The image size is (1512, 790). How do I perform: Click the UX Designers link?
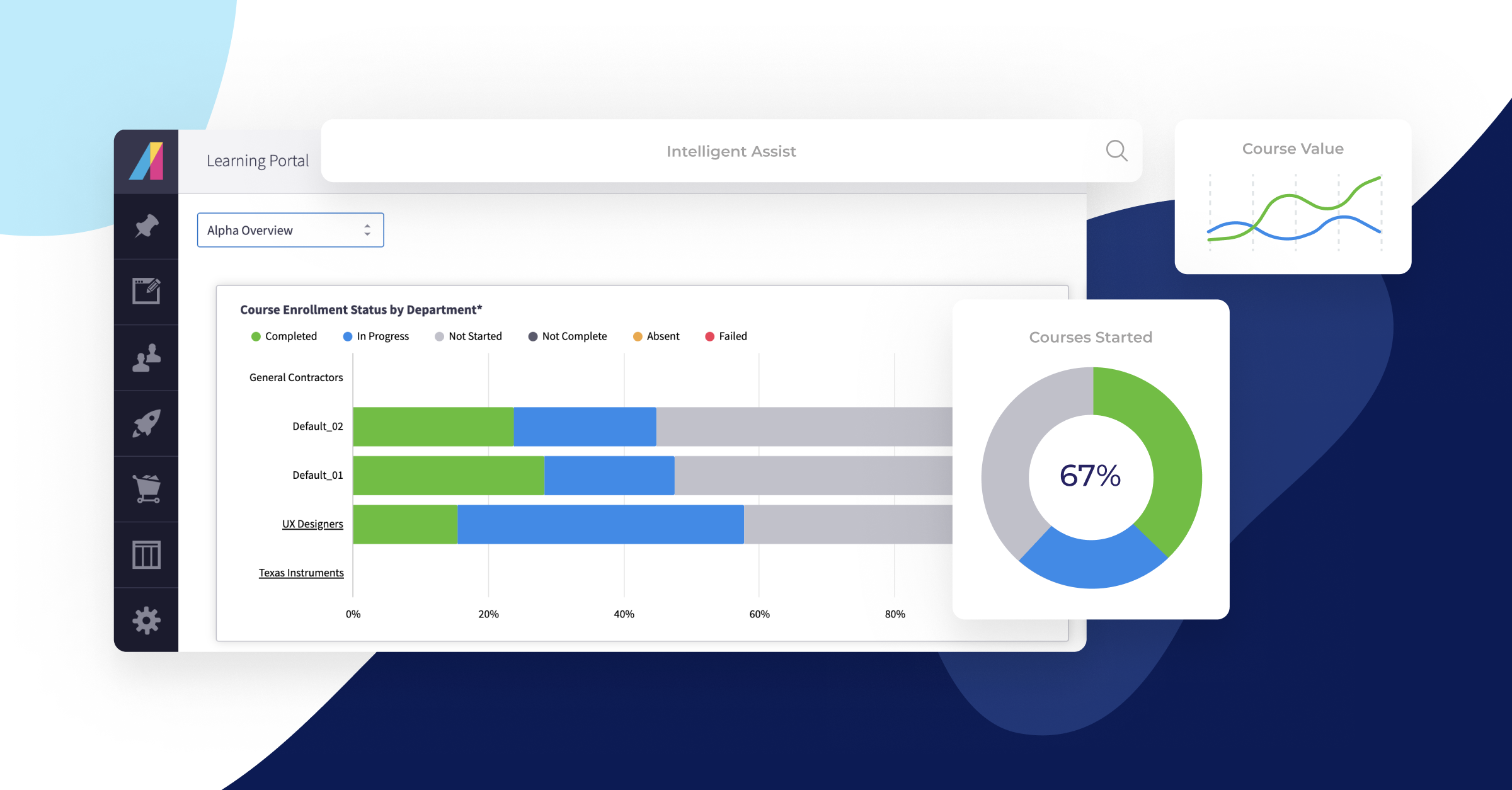(312, 524)
